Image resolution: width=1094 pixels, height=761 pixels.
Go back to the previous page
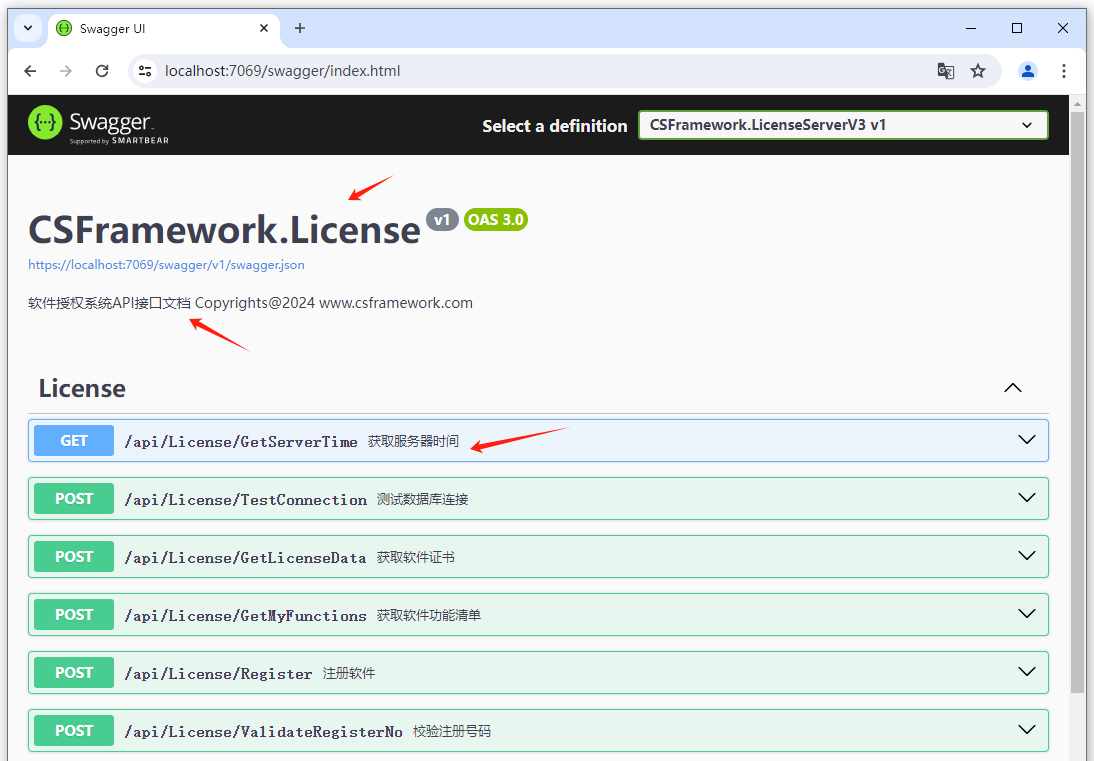pos(30,71)
